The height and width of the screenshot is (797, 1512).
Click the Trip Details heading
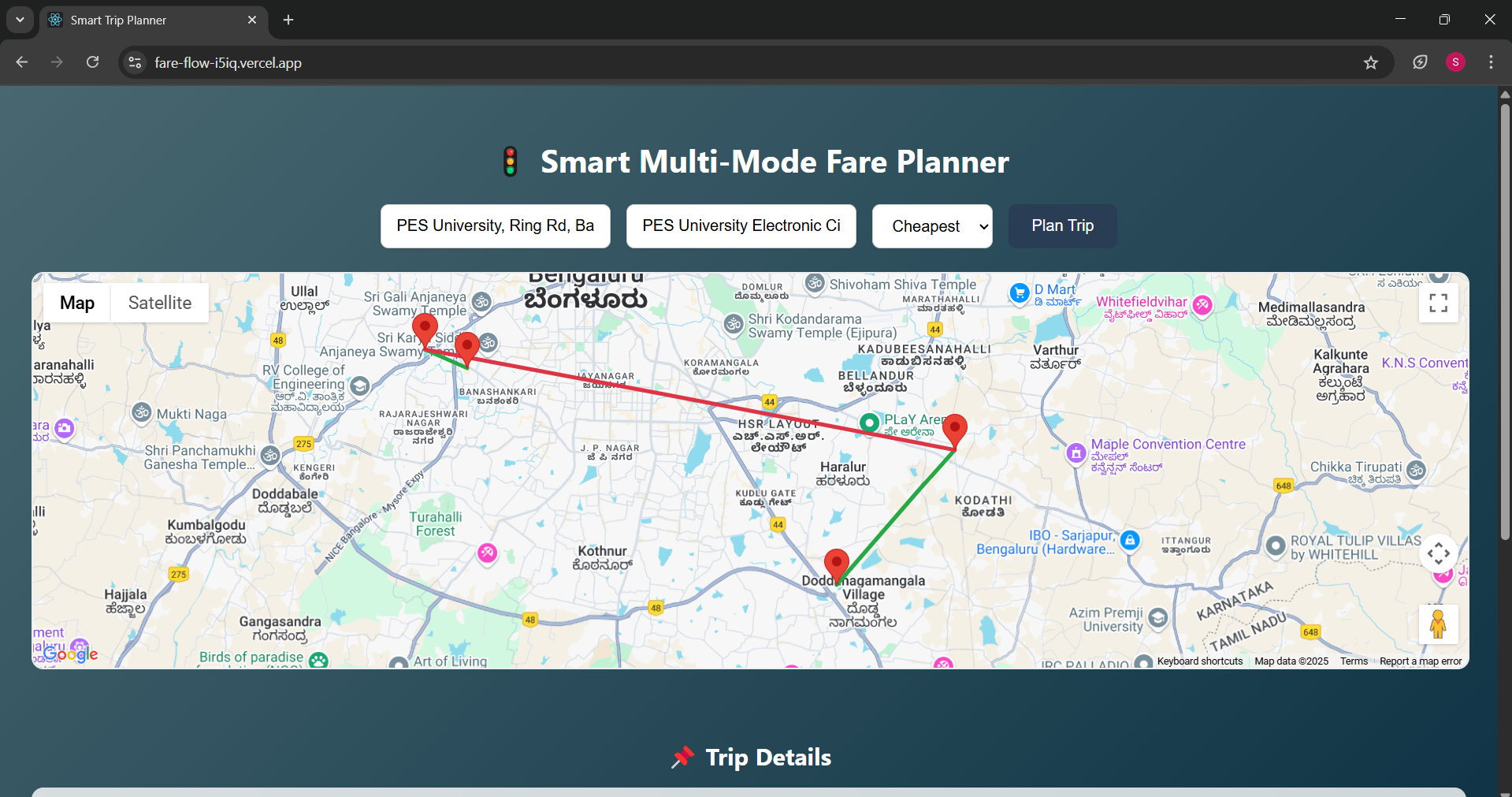click(768, 758)
